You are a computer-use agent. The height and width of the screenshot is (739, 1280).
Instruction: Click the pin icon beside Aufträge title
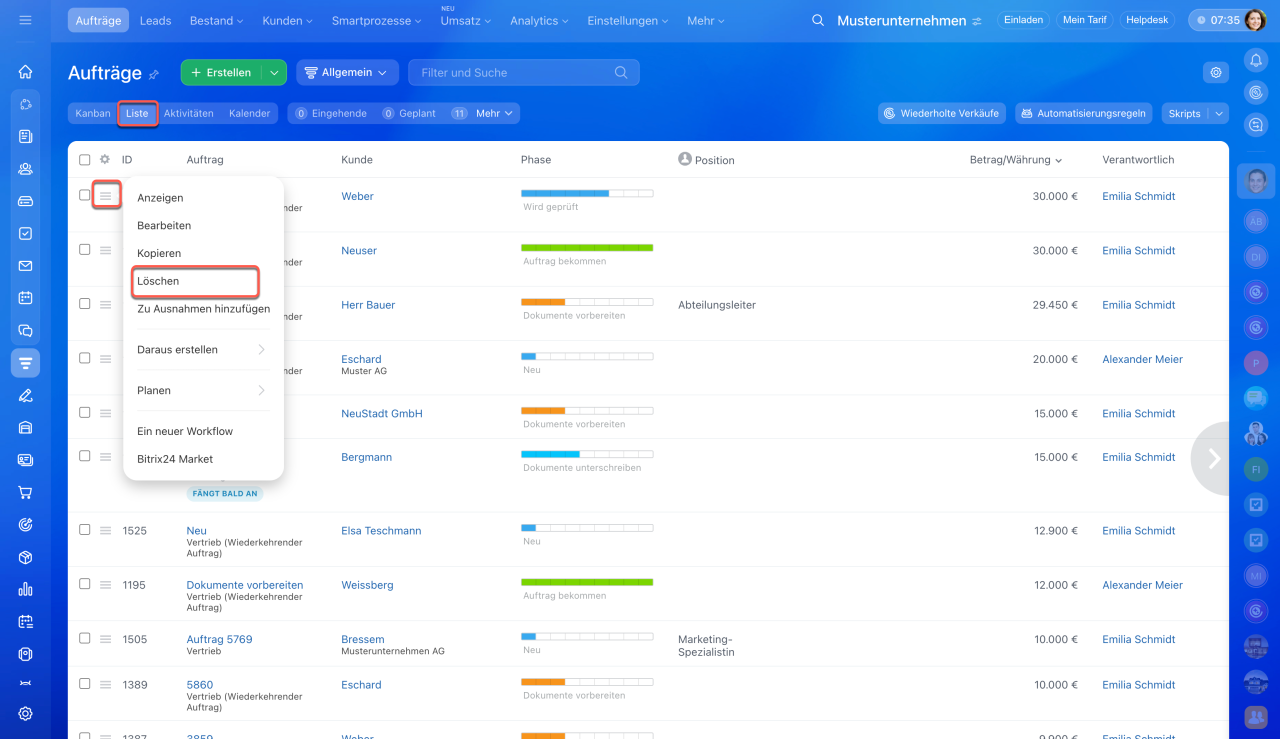click(154, 74)
